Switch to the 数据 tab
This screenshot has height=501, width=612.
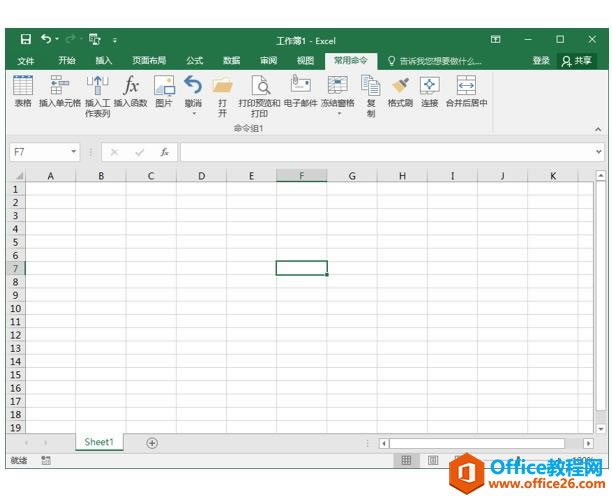click(231, 60)
